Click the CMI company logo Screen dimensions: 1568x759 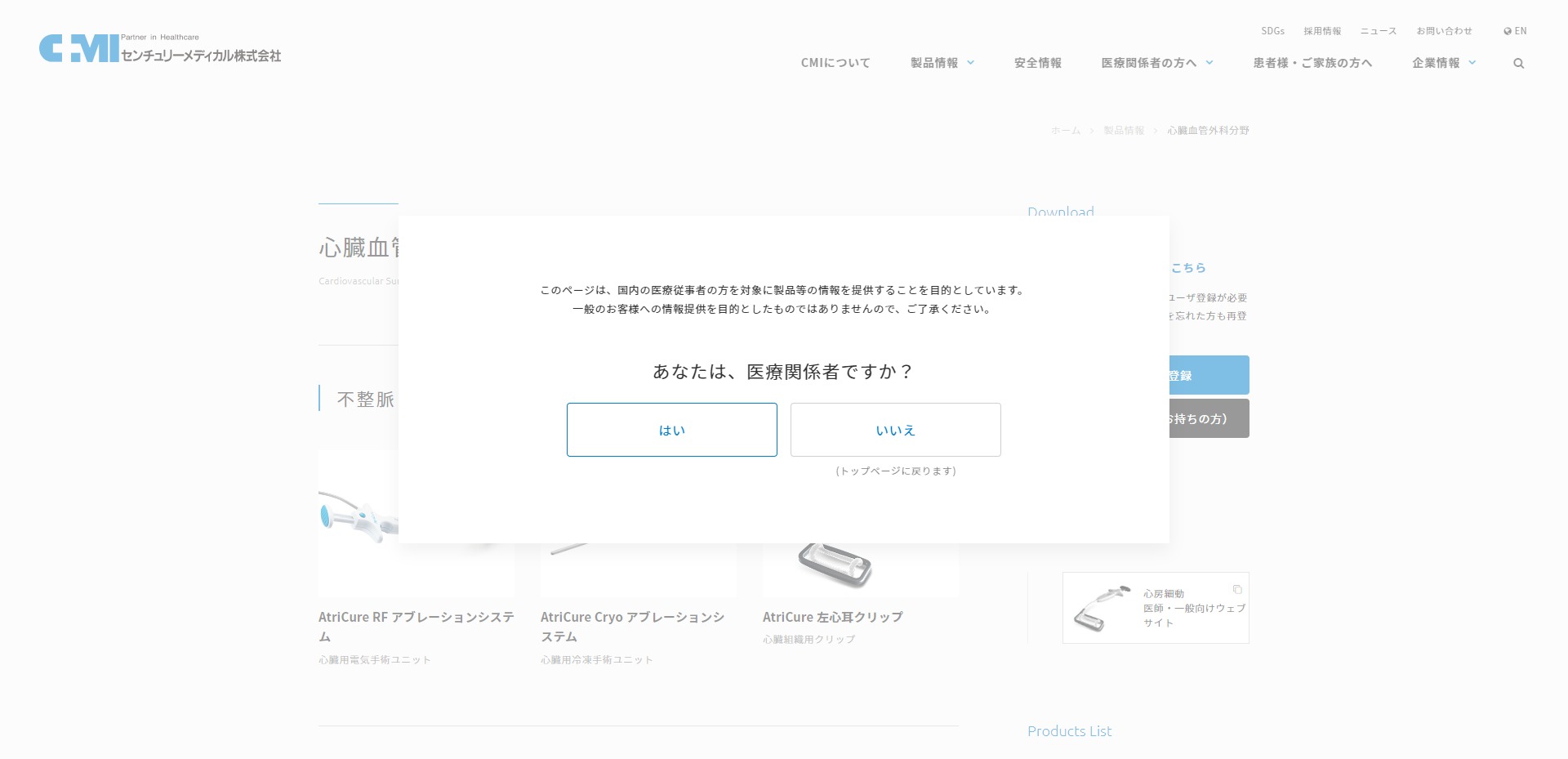(160, 48)
